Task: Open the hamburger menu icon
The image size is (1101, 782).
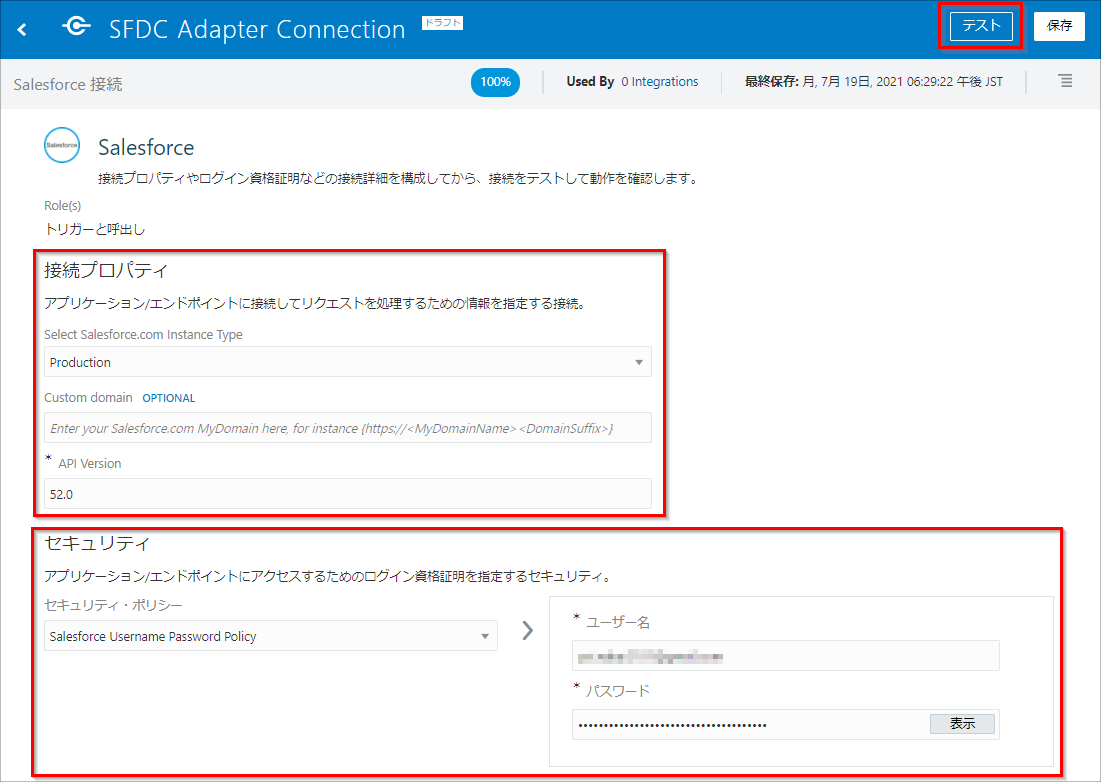Action: point(1065,81)
